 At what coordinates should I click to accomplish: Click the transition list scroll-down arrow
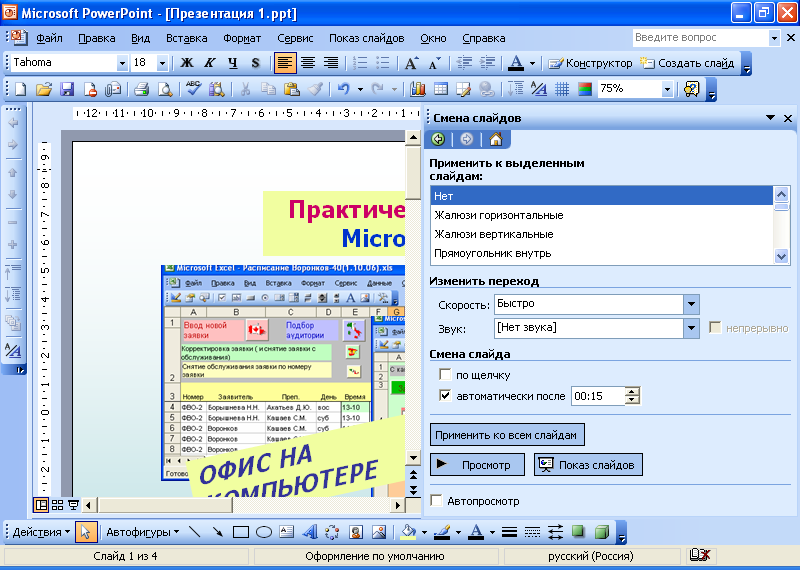point(781,256)
